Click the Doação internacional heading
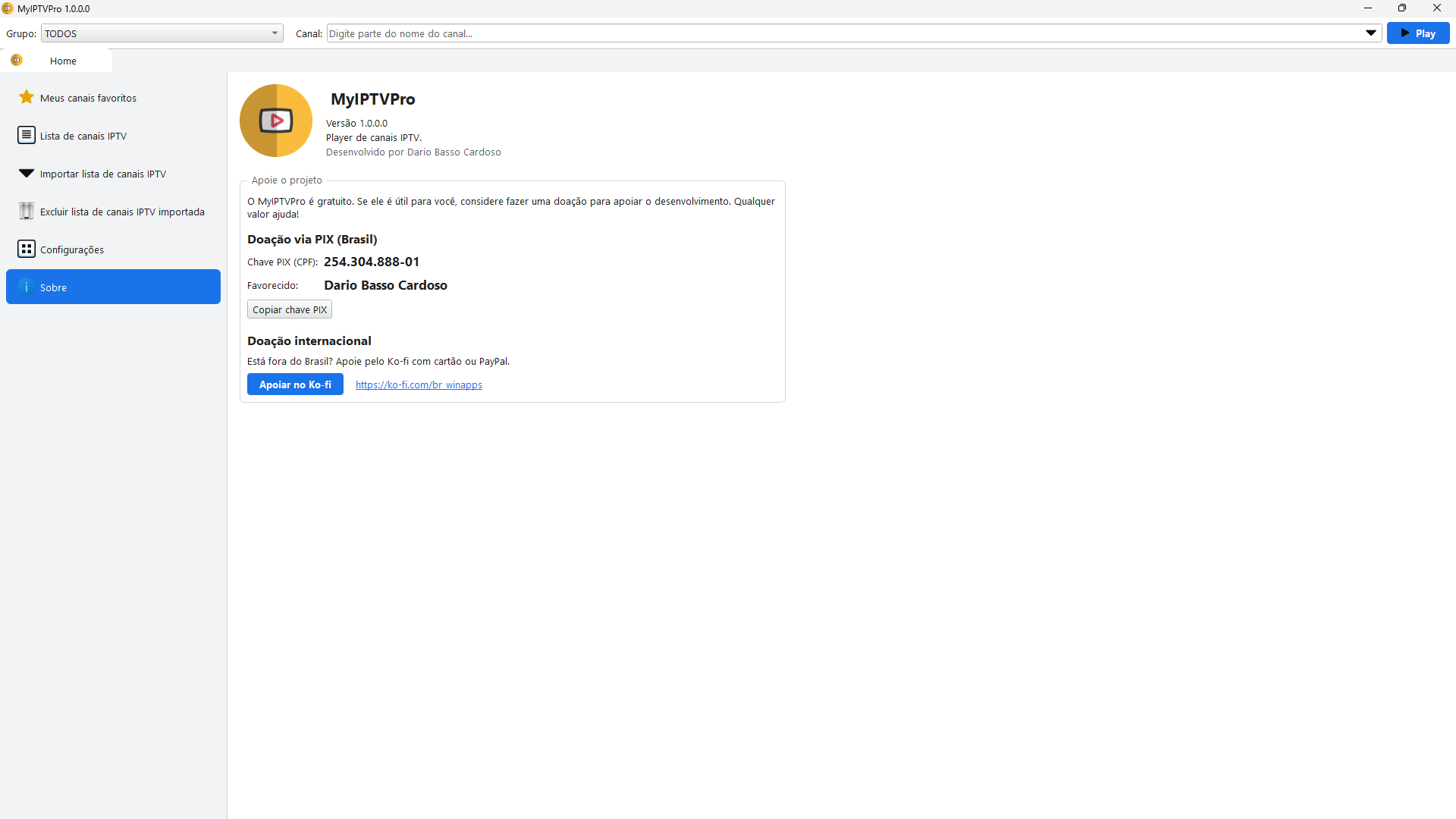 [309, 340]
